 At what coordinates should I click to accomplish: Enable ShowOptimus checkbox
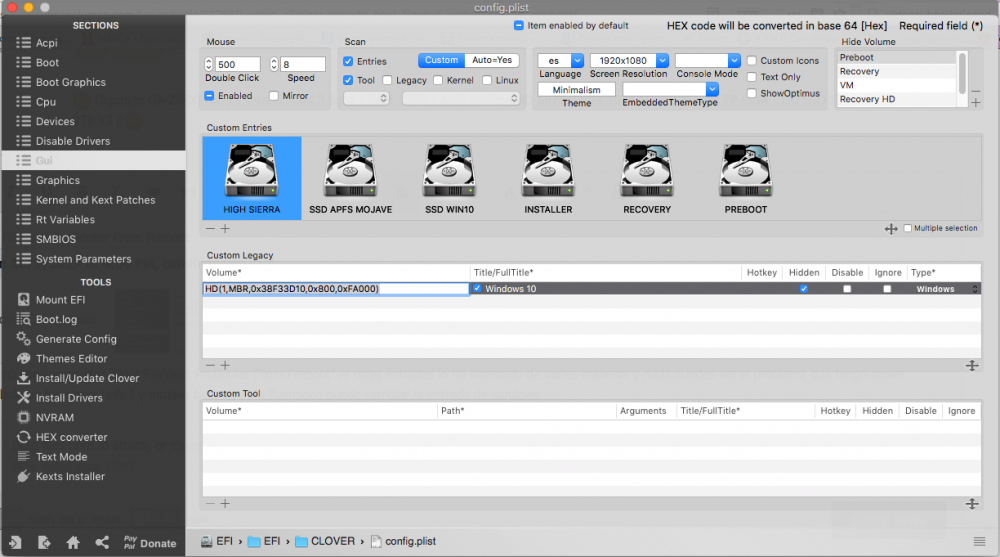click(752, 93)
